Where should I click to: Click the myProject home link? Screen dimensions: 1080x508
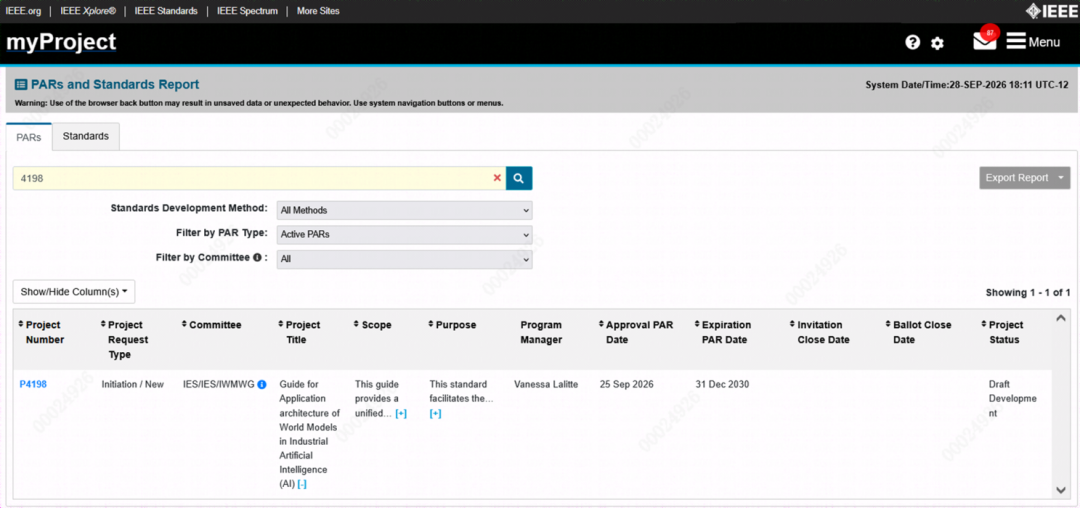pos(61,43)
